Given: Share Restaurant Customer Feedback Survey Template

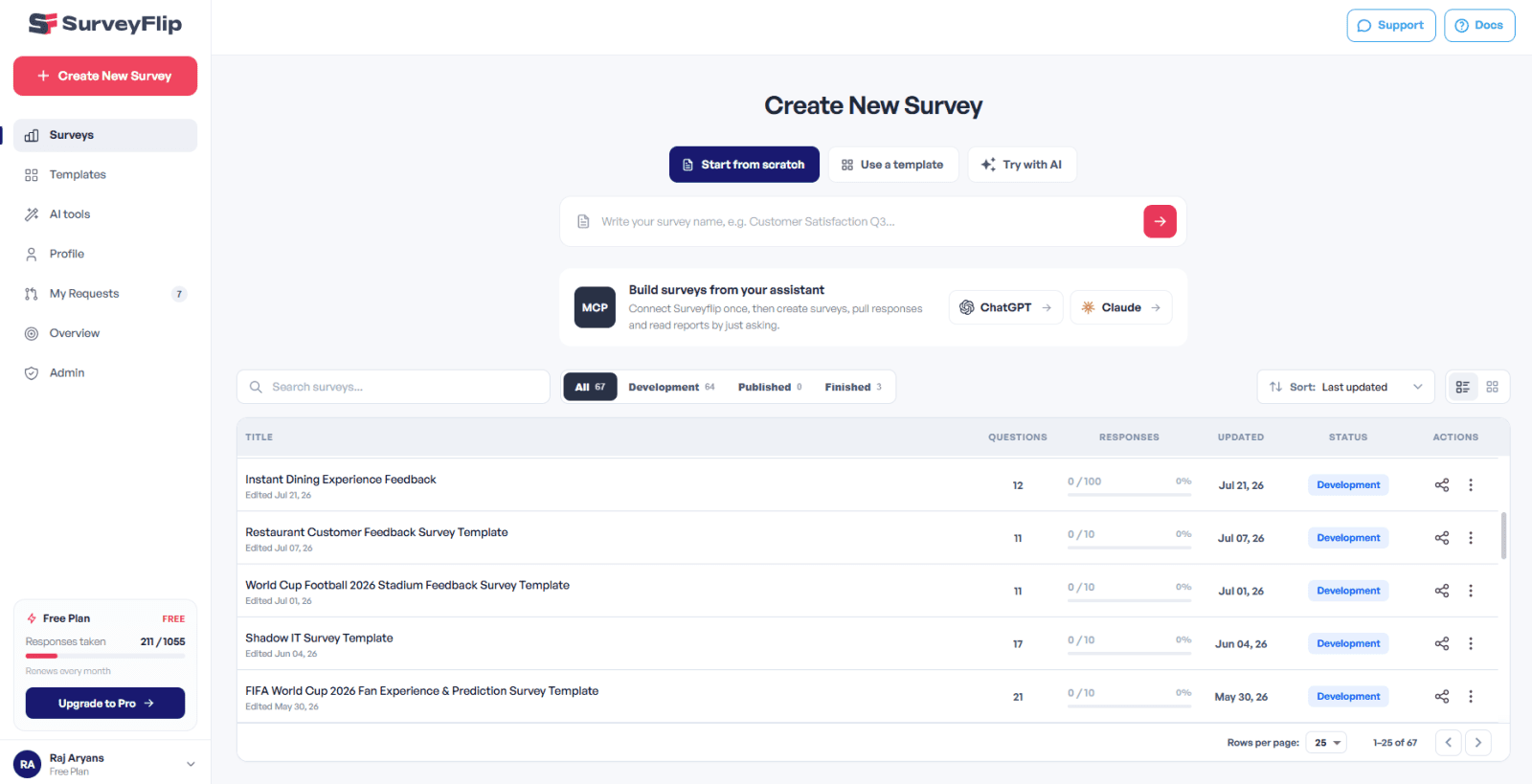Looking at the screenshot, I should (x=1442, y=538).
